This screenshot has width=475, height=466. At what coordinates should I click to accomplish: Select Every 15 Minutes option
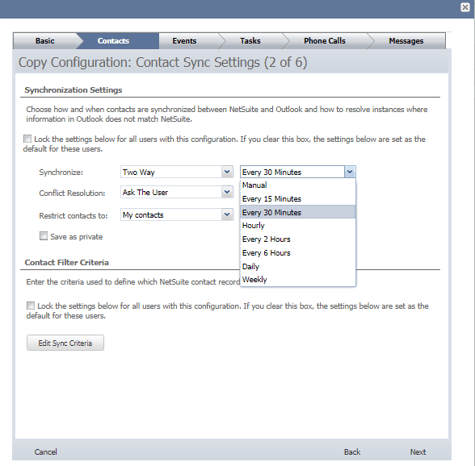pos(298,199)
